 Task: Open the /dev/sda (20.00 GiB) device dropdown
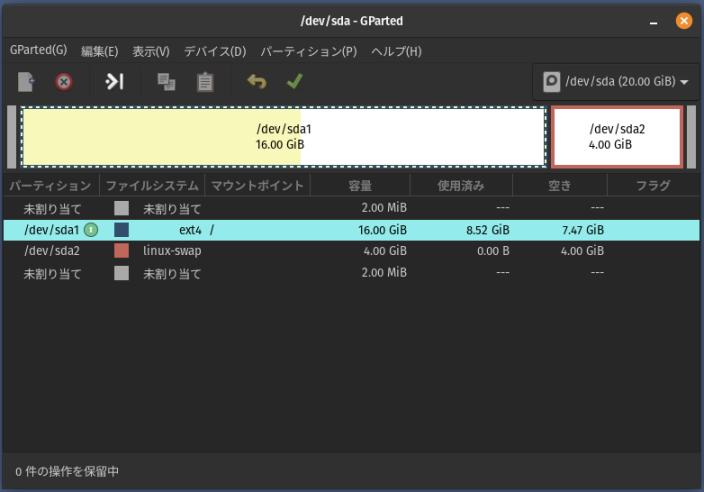pyautogui.click(x=616, y=82)
